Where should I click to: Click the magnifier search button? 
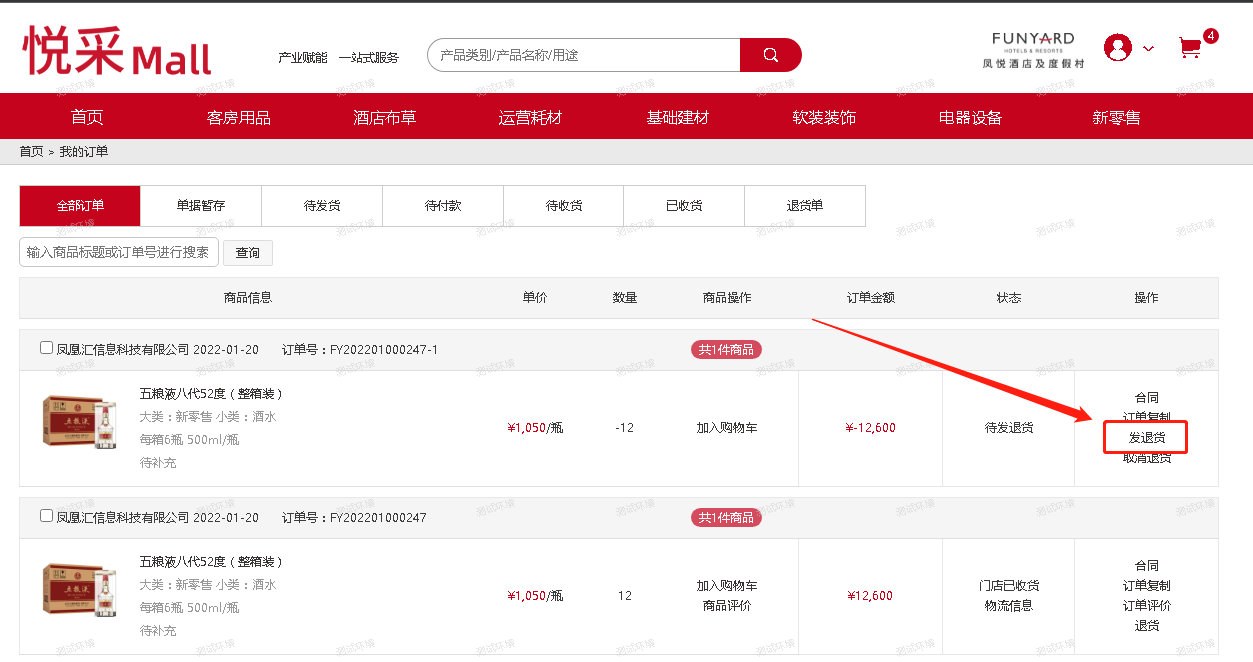770,55
